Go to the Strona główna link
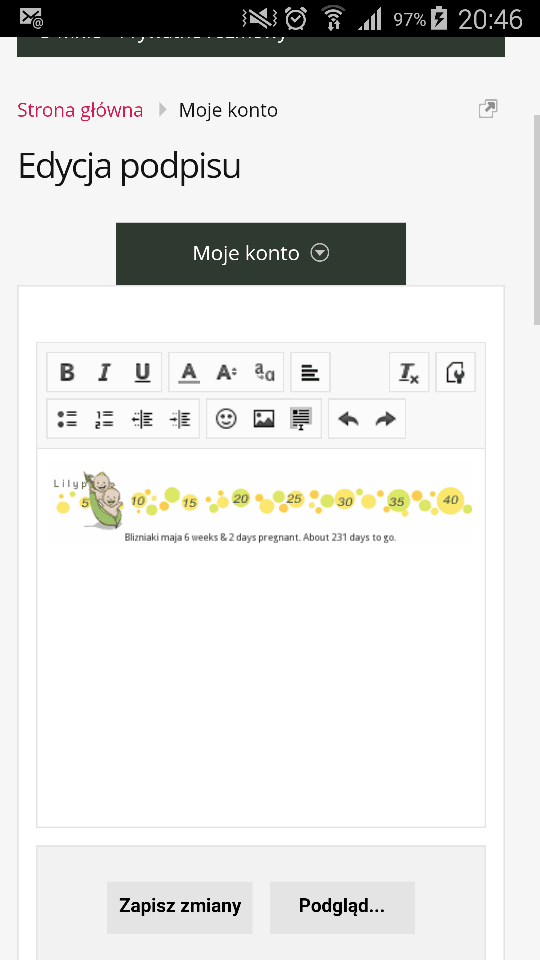 pyautogui.click(x=80, y=110)
